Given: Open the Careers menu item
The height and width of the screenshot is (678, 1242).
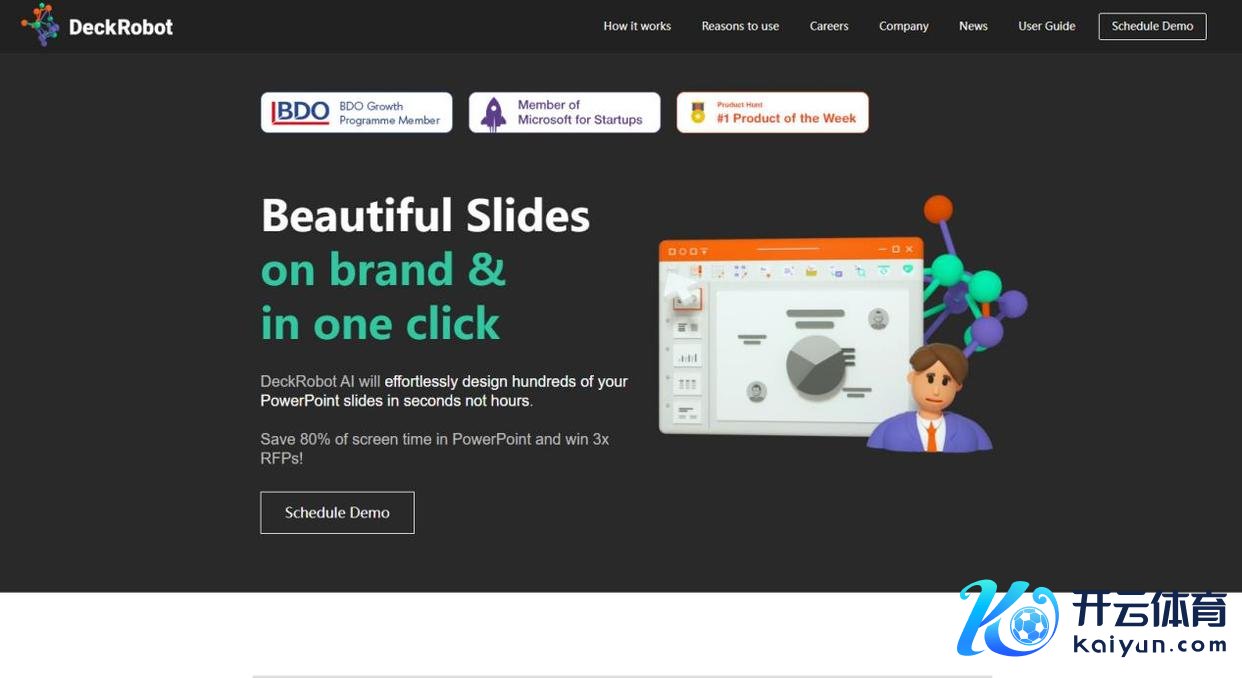Looking at the screenshot, I should (x=829, y=26).
